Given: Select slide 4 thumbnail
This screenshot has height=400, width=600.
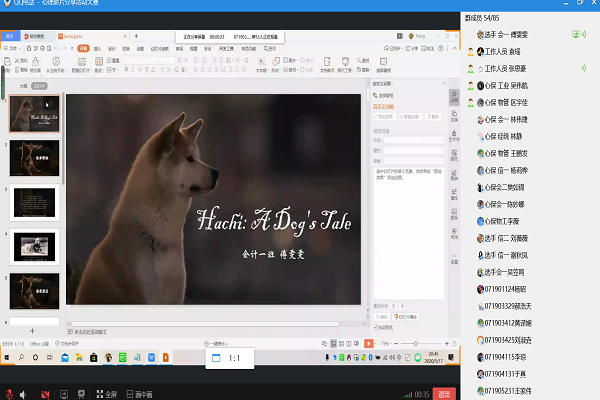Looking at the screenshot, I should [x=34, y=247].
